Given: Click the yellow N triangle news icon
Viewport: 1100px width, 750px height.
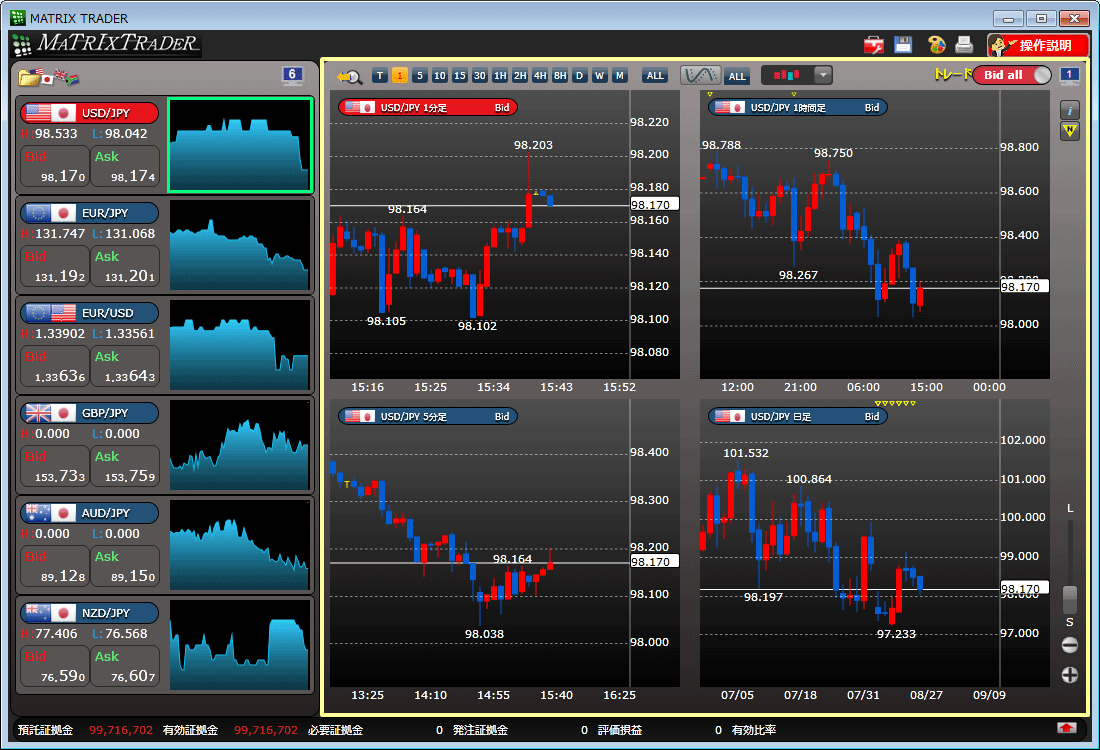Looking at the screenshot, I should (1069, 130).
